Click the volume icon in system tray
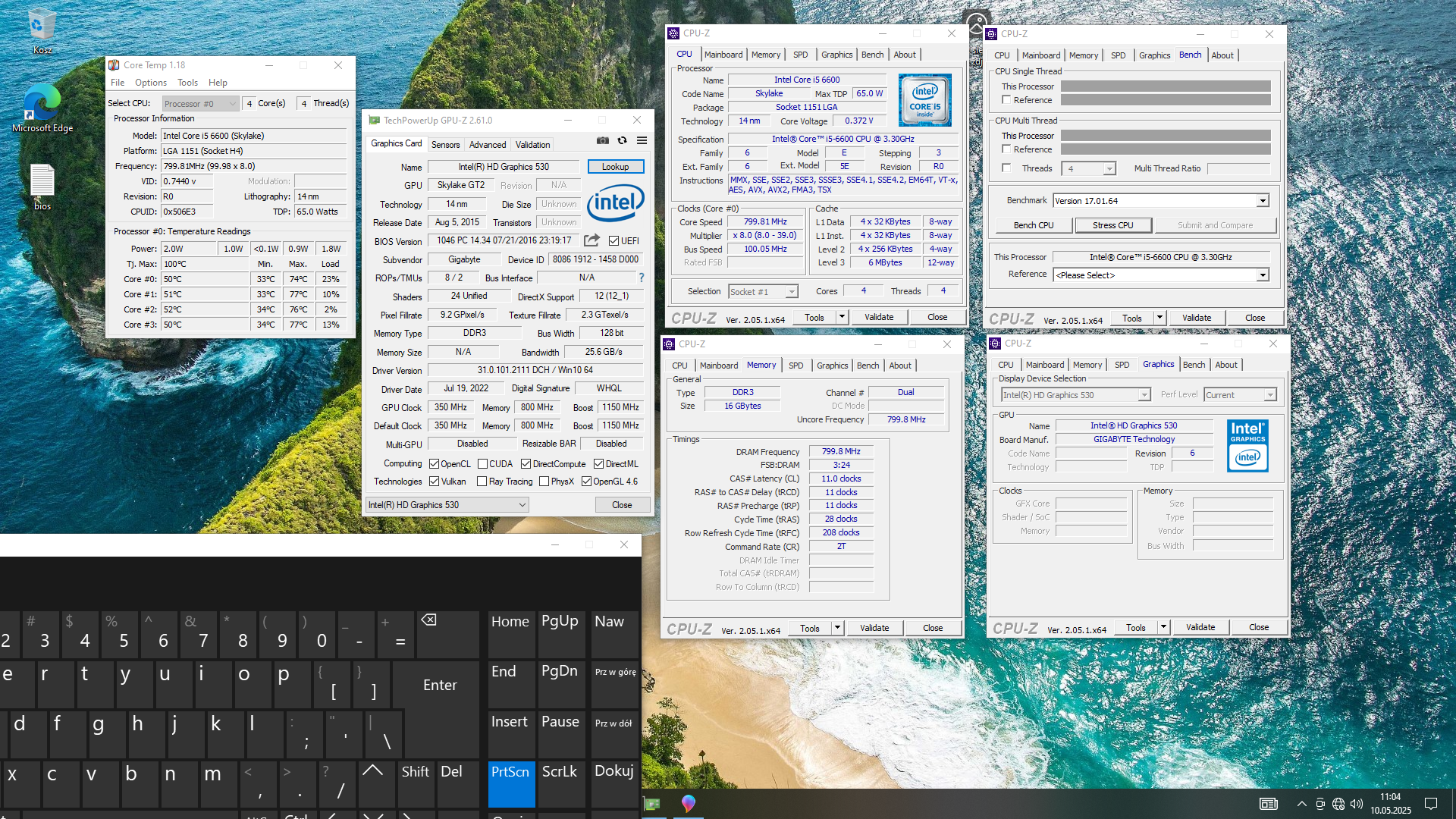This screenshot has height=819, width=1456. (1357, 804)
